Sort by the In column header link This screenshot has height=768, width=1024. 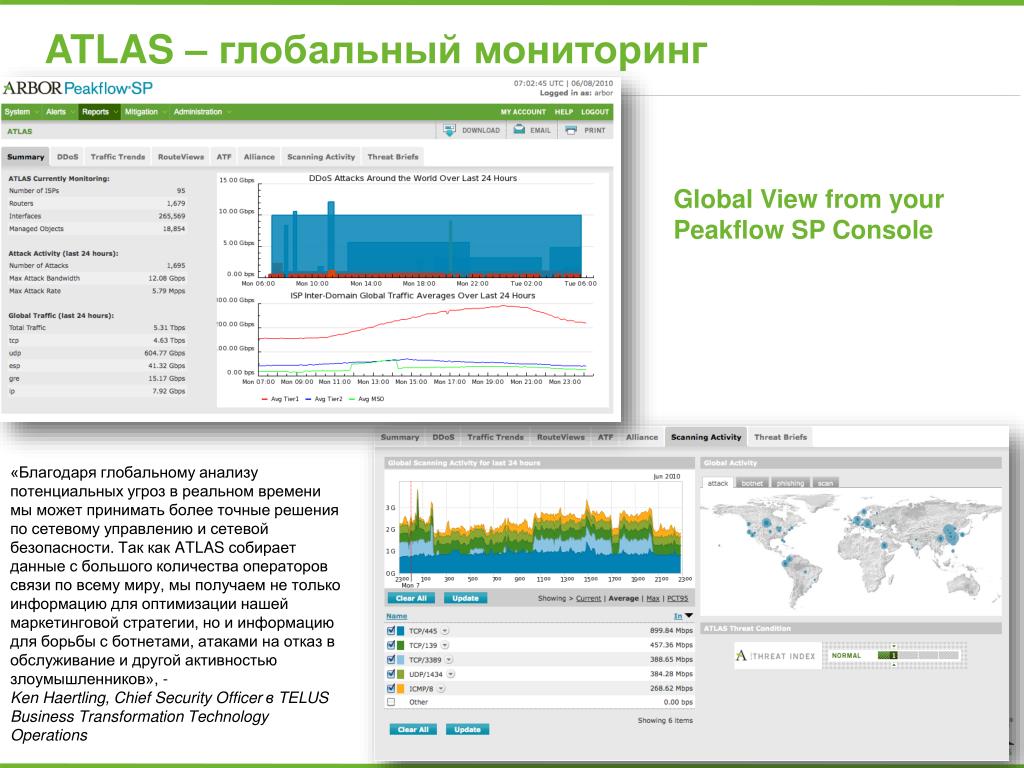(678, 616)
